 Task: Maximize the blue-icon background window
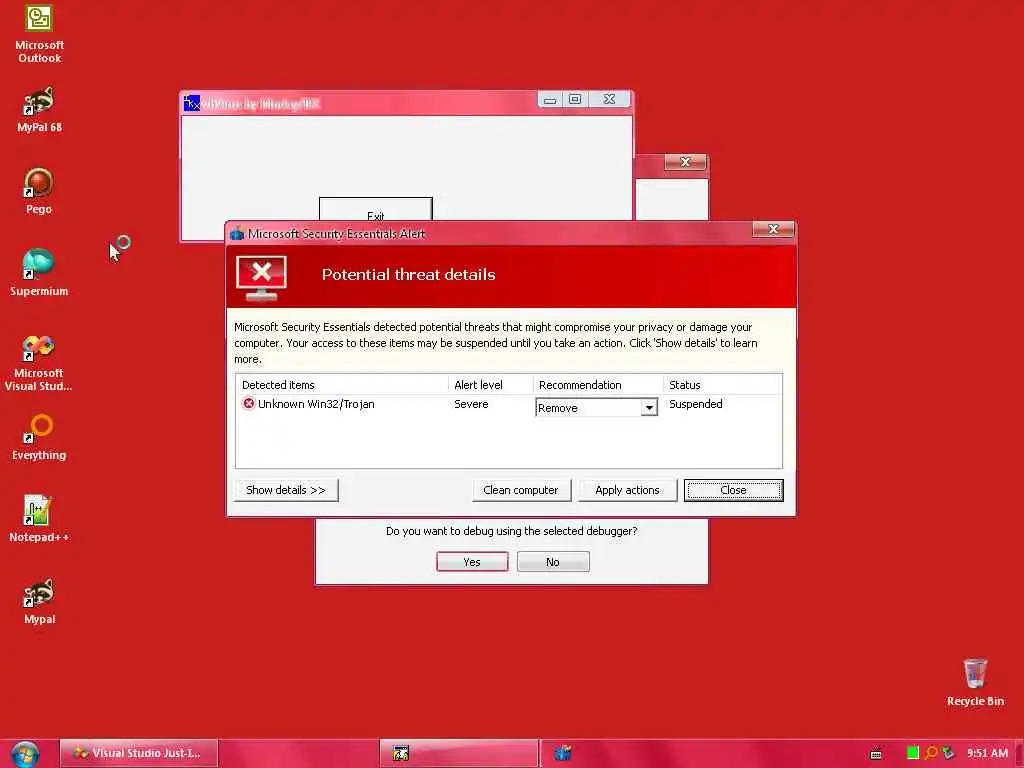point(575,99)
